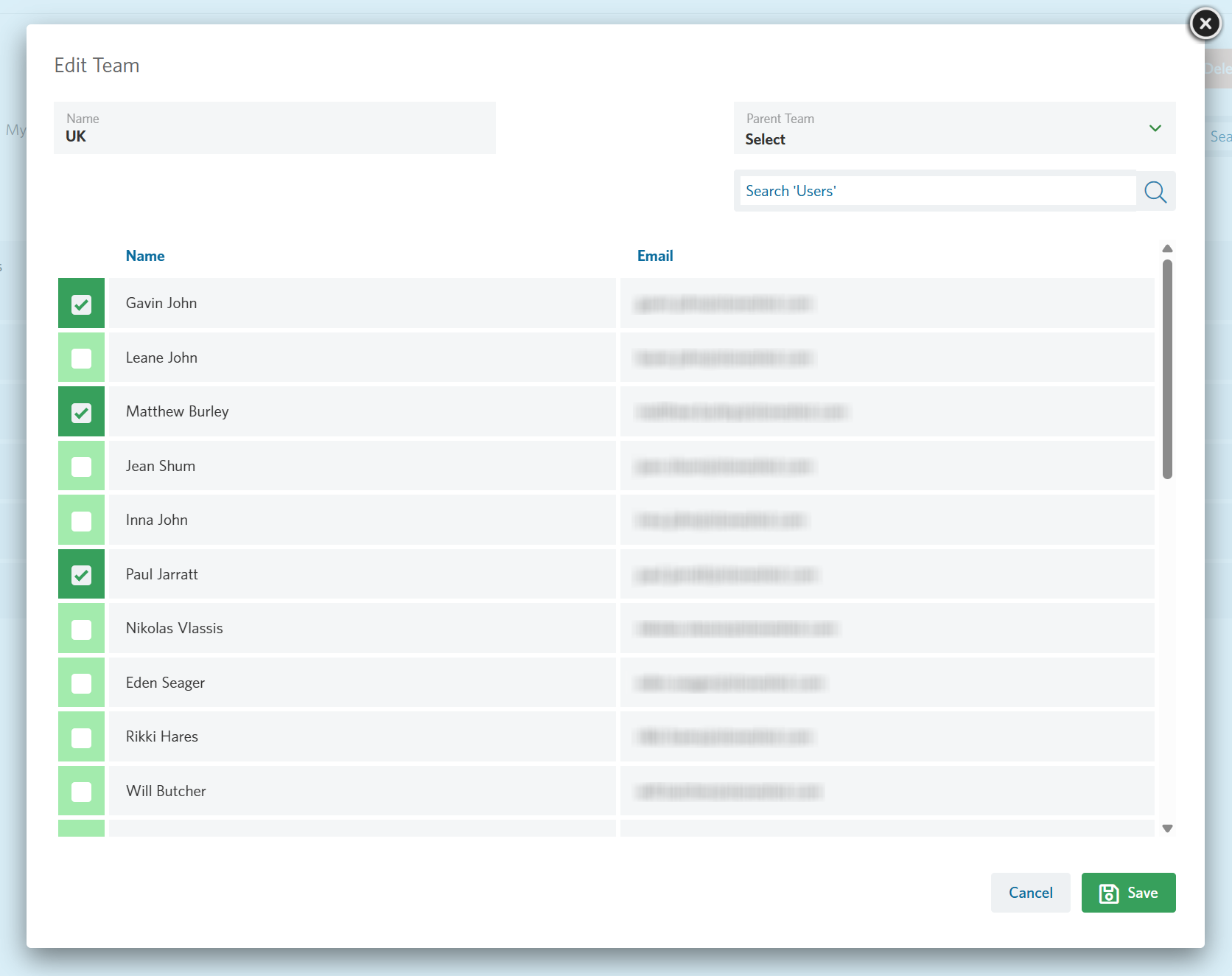Save the team changes

click(x=1128, y=893)
